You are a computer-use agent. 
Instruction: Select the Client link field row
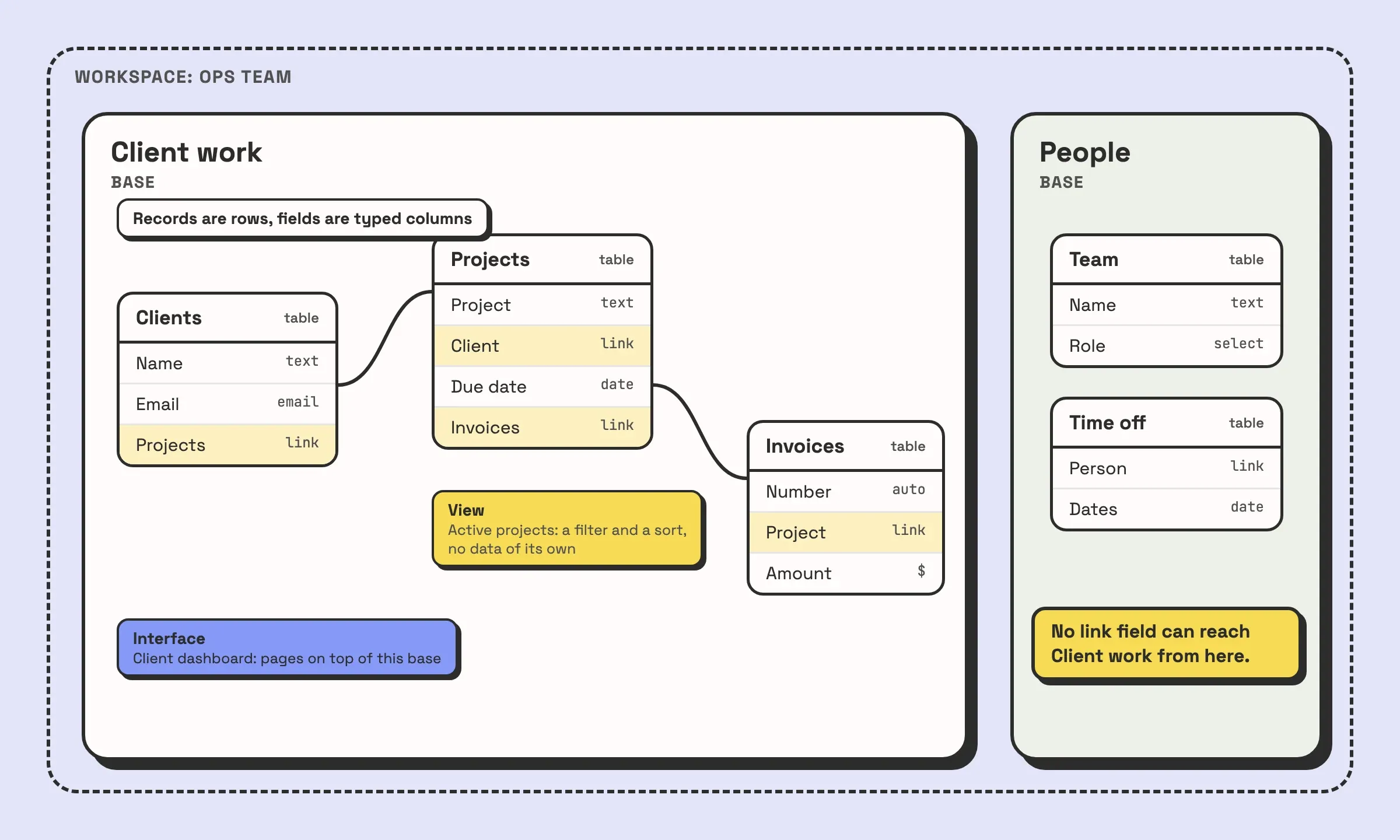(542, 345)
